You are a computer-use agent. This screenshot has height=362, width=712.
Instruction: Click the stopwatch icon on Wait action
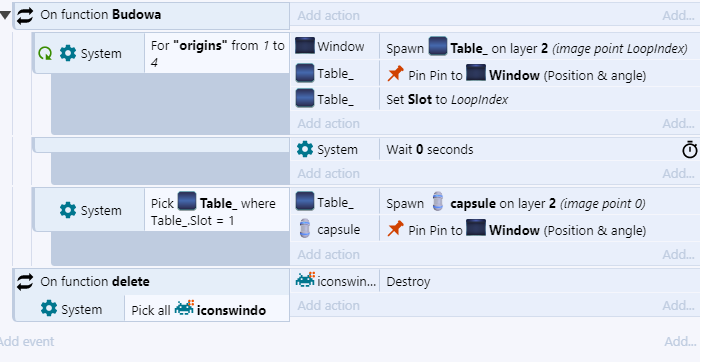[x=690, y=149]
